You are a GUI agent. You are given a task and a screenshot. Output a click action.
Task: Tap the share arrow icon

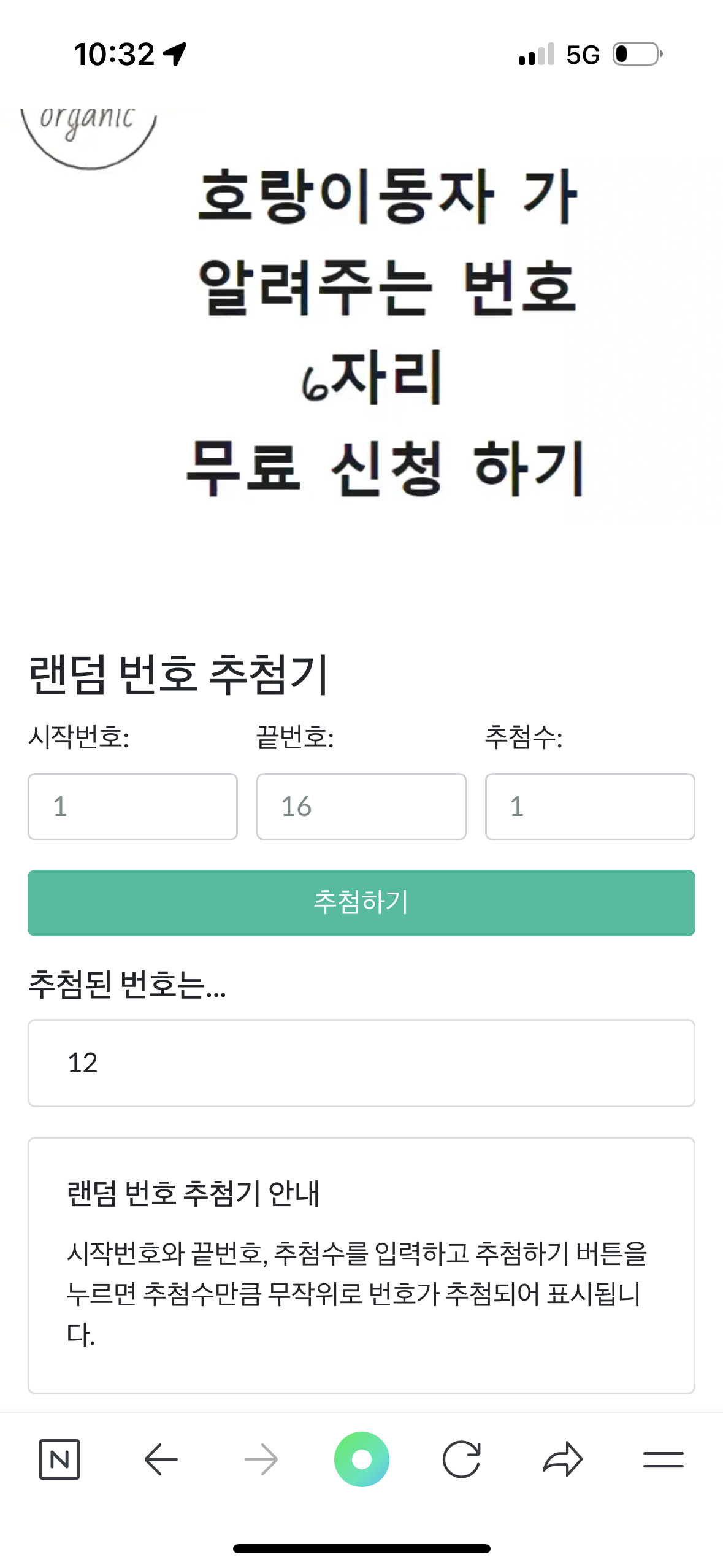click(x=562, y=1459)
